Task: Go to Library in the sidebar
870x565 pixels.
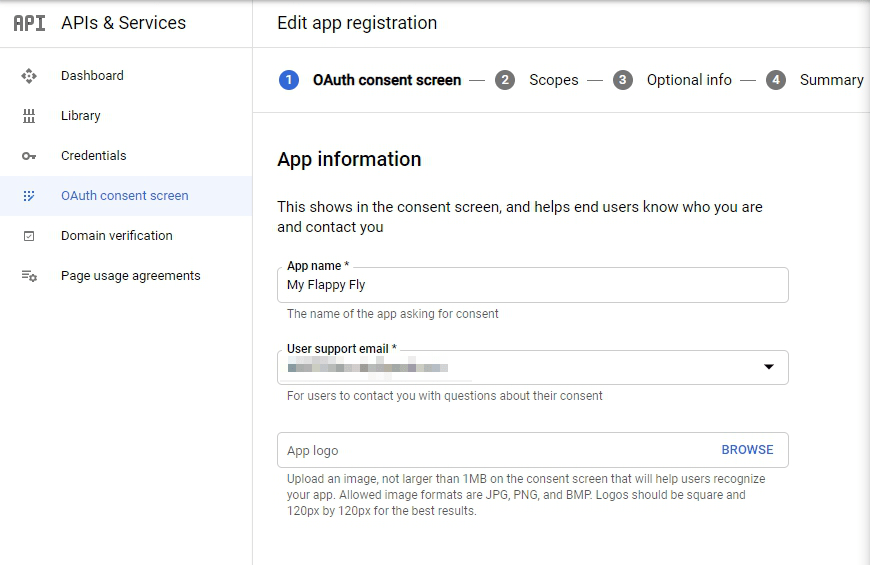Action: pyautogui.click(x=80, y=116)
